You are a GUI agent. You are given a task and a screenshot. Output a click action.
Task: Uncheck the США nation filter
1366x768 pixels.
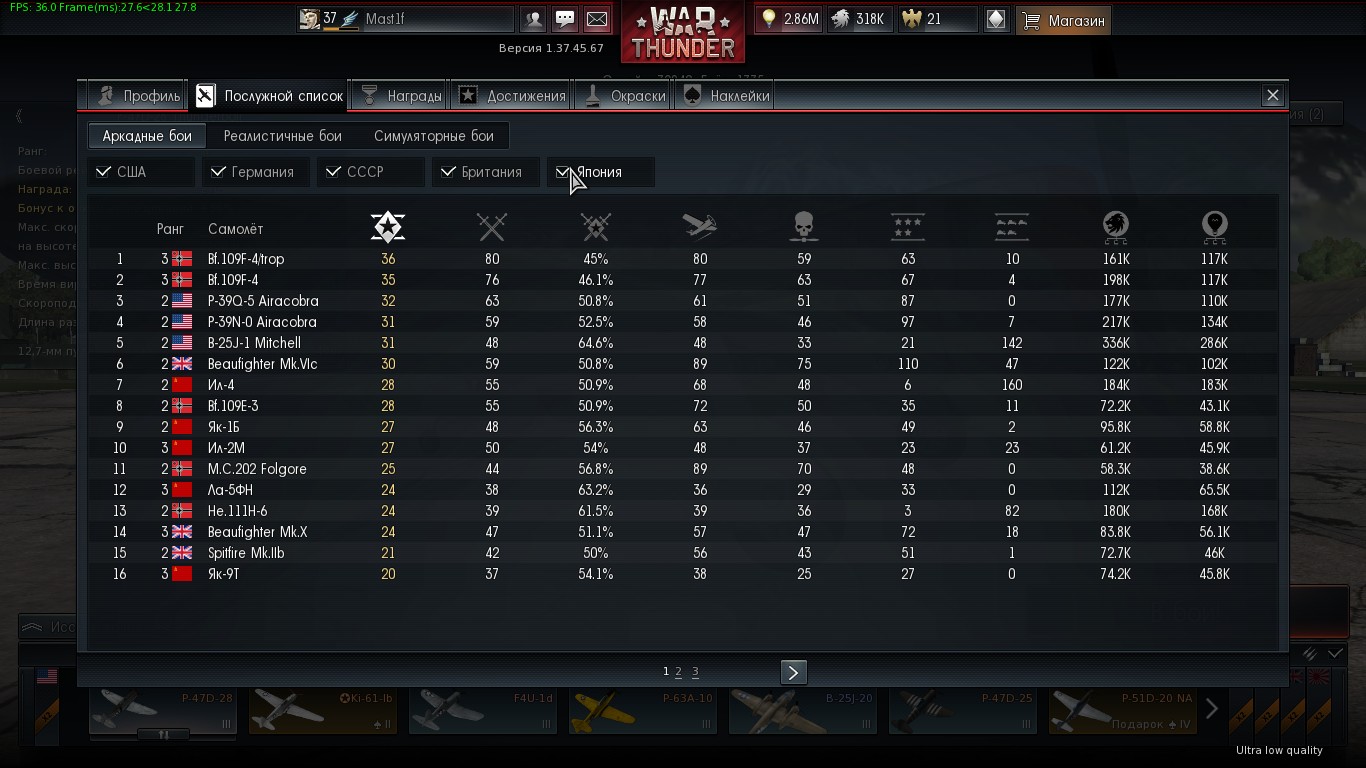coord(141,172)
